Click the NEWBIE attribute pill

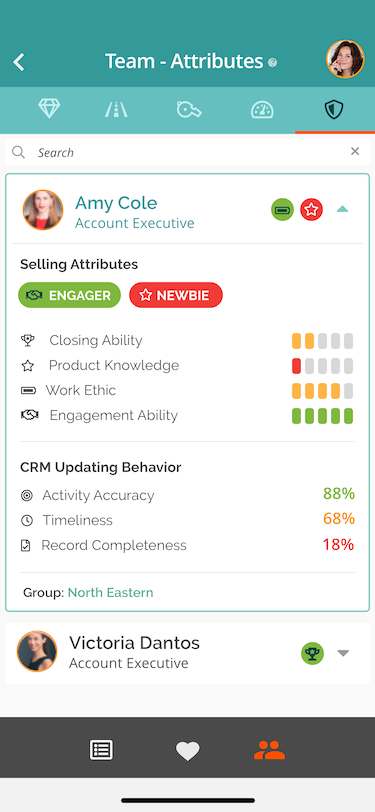(176, 295)
